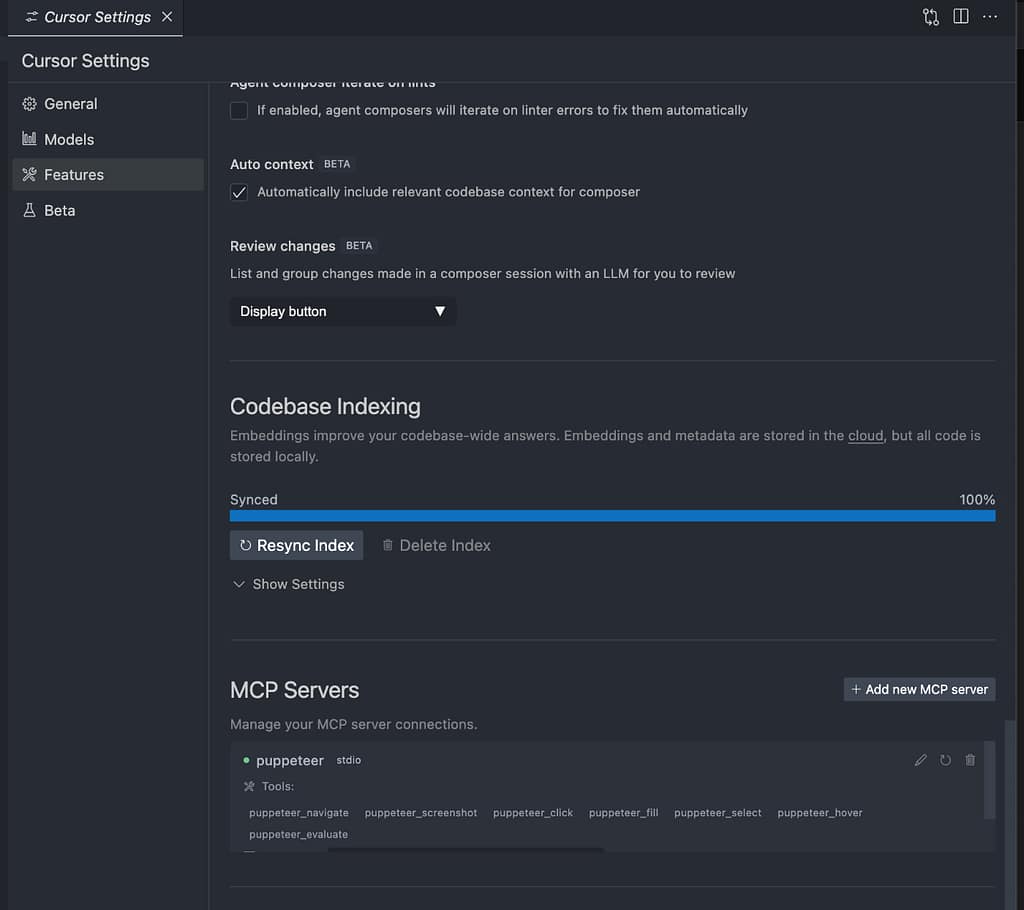Delete the puppeteer server via trash icon

pyautogui.click(x=970, y=760)
